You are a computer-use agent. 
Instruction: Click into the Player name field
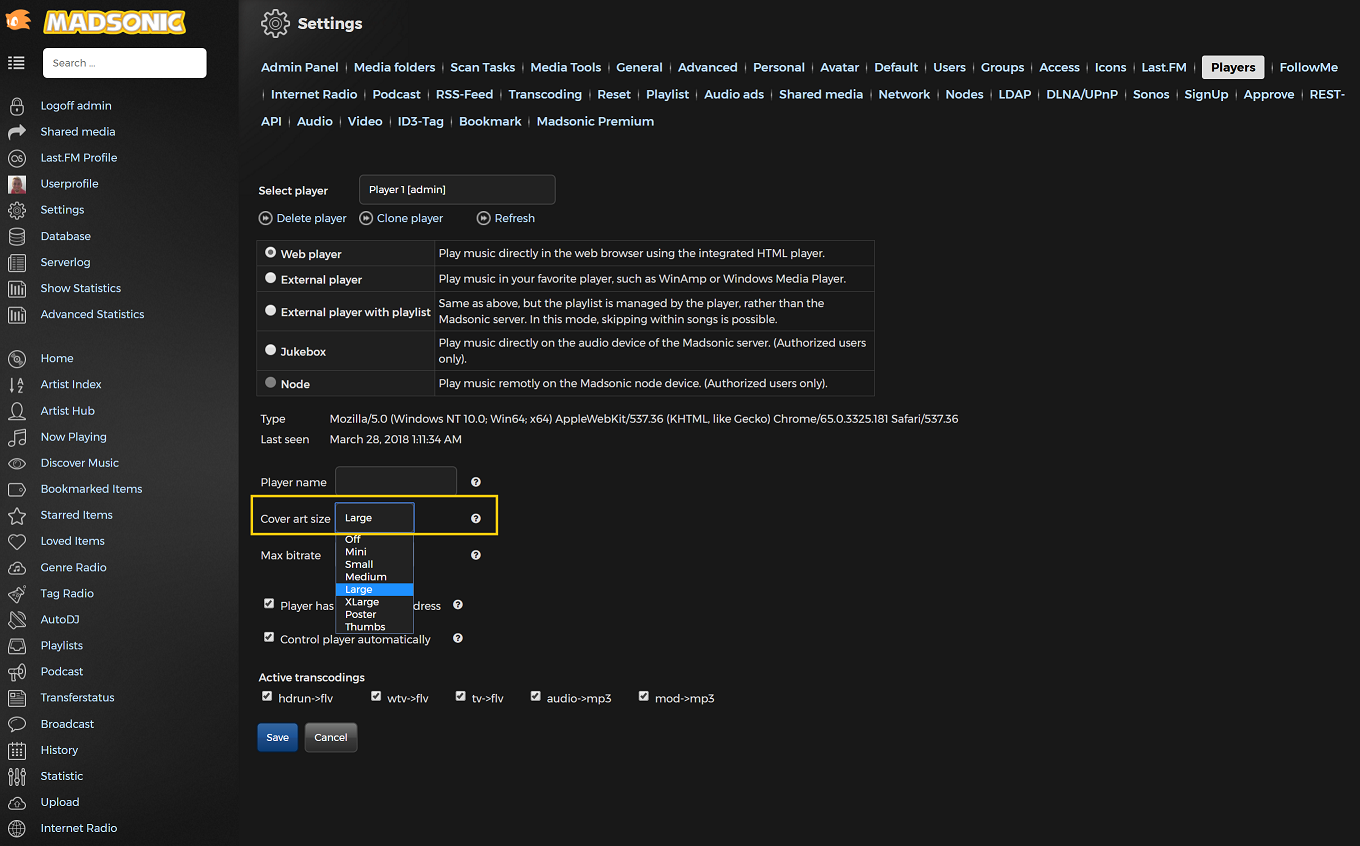[x=396, y=481]
